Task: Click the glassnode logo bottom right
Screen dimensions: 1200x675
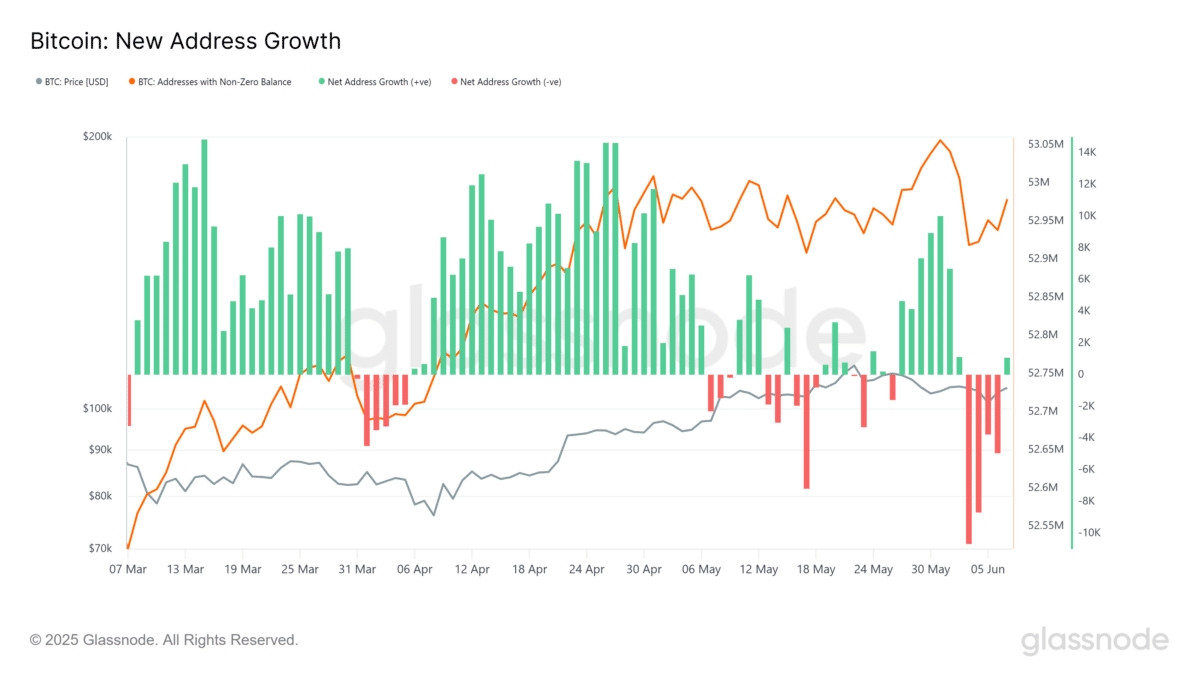Action: tap(1094, 640)
